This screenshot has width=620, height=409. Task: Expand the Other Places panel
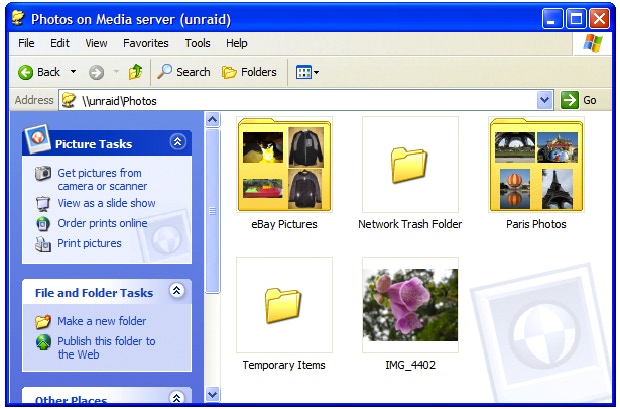(177, 399)
